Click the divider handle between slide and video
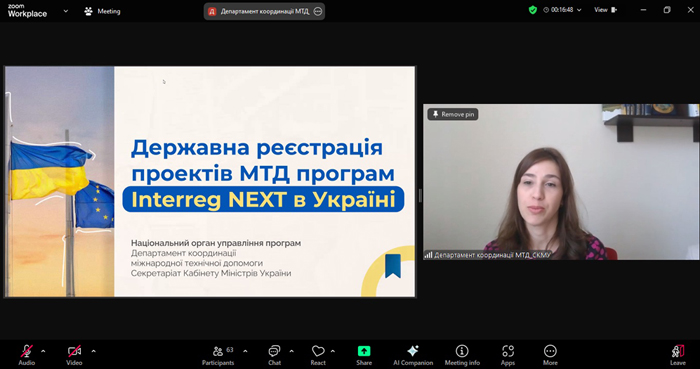 [x=420, y=195]
